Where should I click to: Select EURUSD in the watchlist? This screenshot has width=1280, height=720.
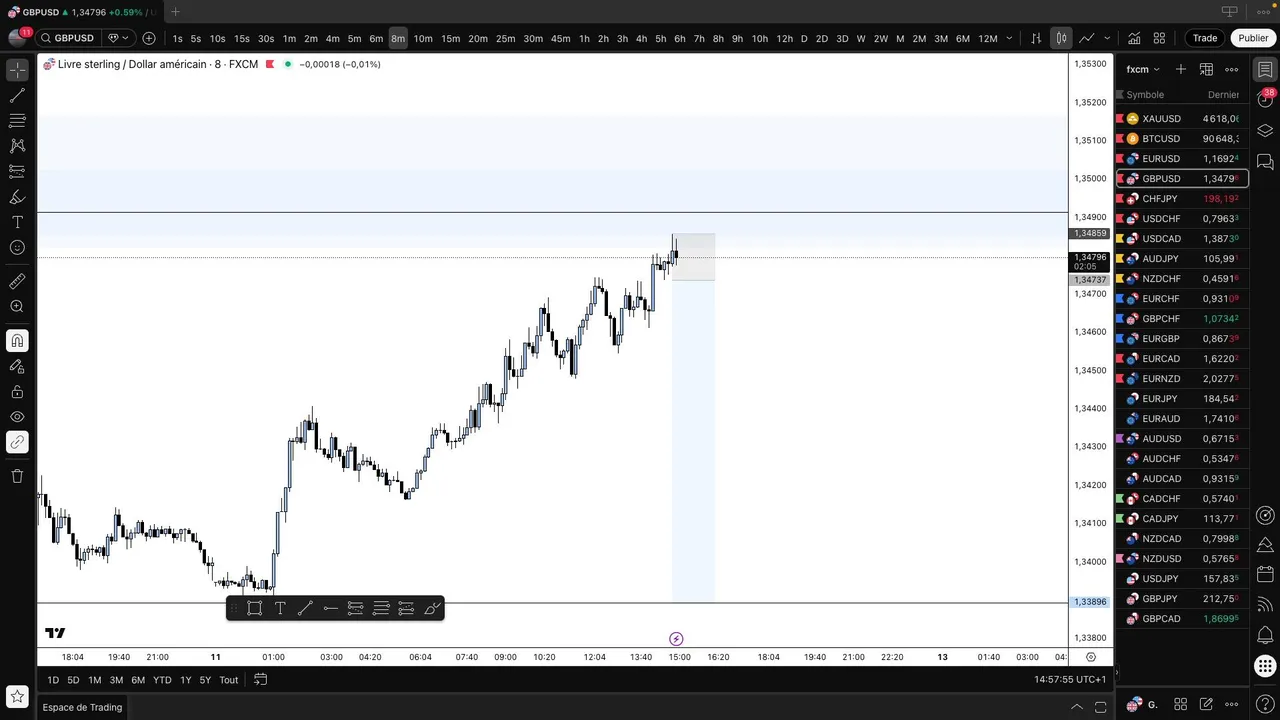coord(1182,158)
